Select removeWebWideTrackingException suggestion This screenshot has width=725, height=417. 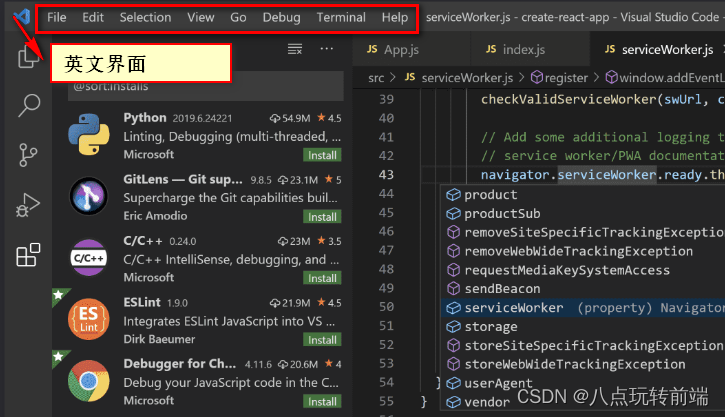coord(583,251)
